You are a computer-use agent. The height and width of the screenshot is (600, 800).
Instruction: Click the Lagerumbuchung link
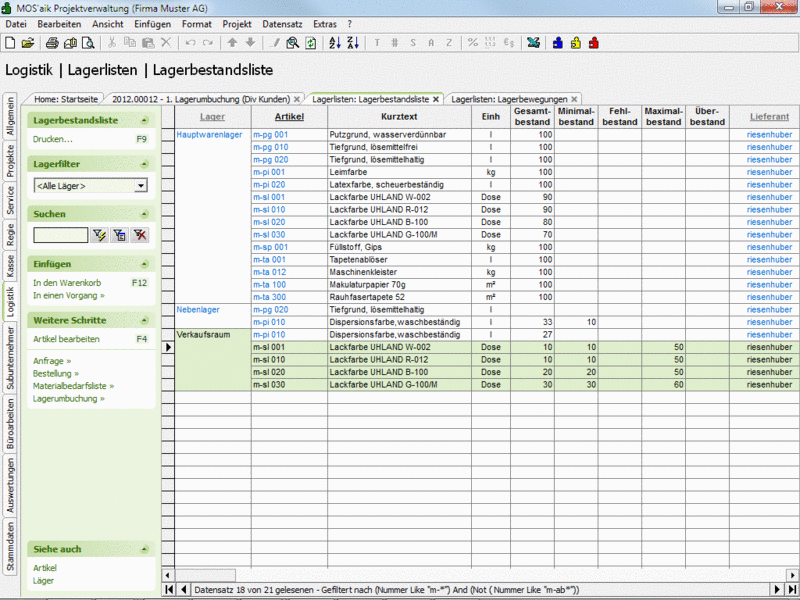(68, 398)
